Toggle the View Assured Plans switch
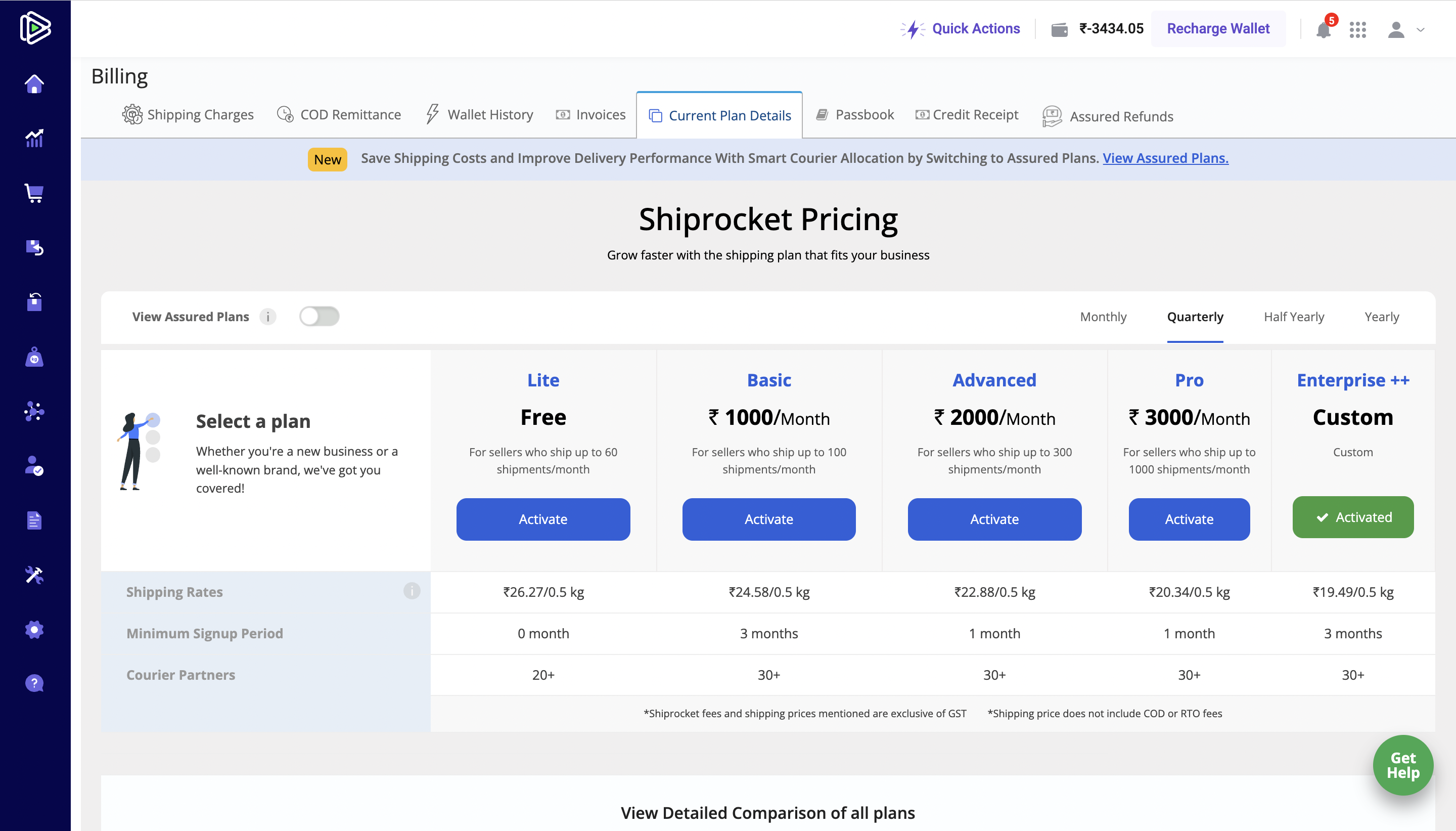 pos(319,316)
